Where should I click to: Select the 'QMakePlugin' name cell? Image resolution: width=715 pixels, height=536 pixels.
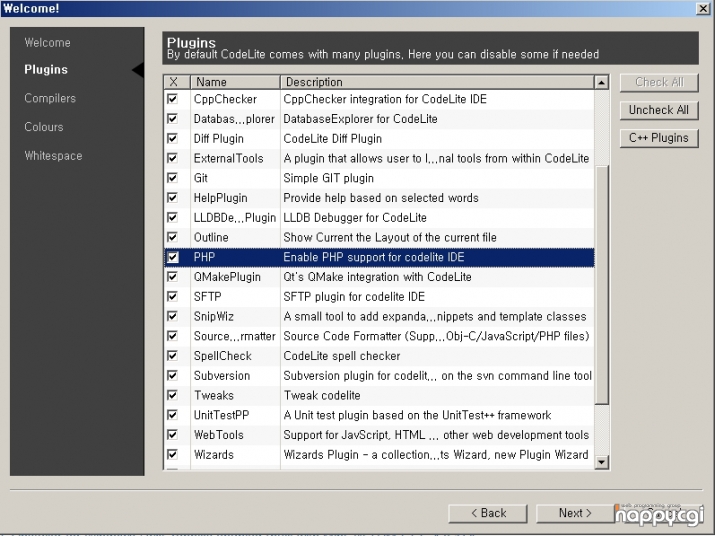(x=227, y=277)
